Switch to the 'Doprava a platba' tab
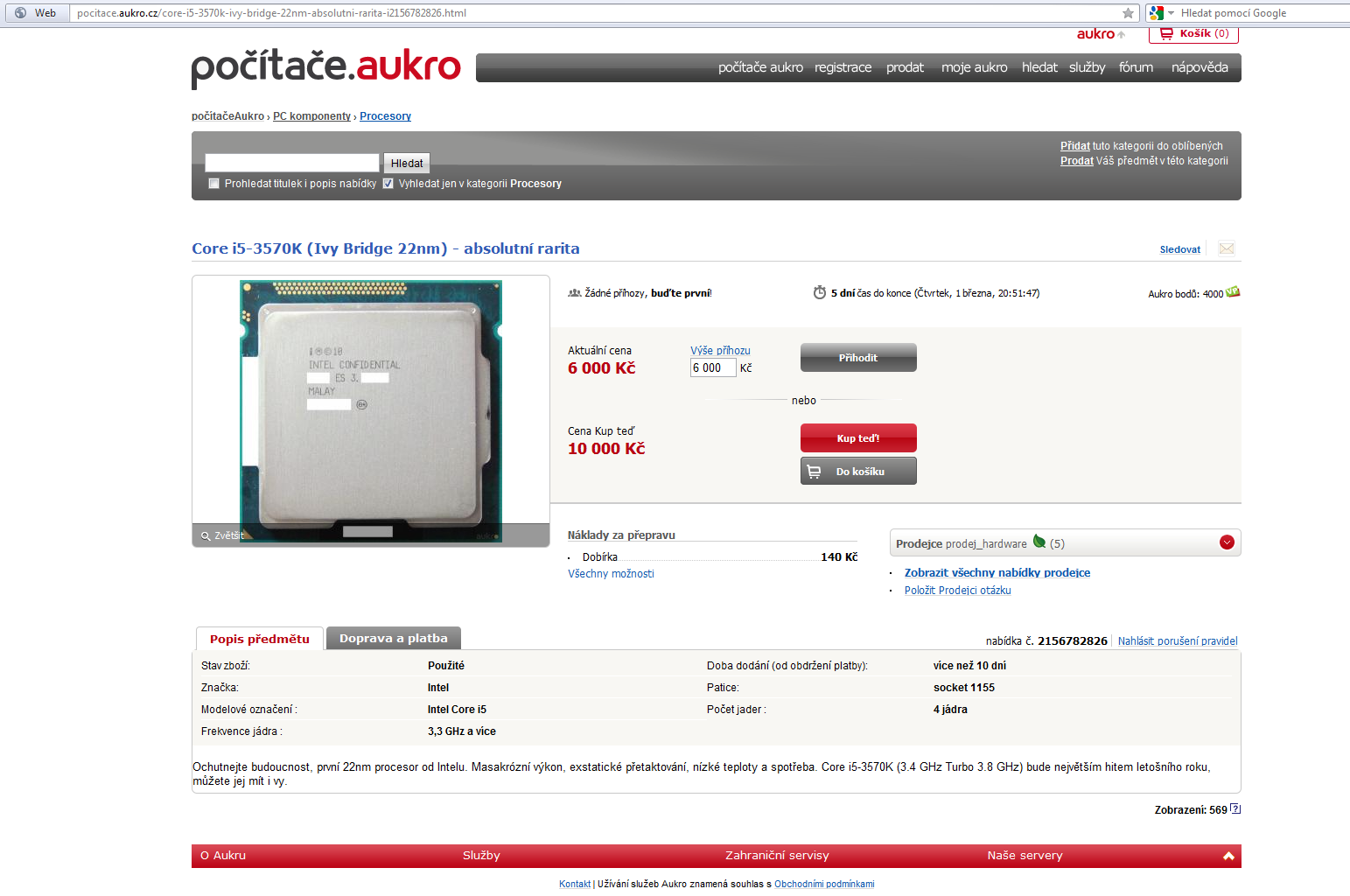1350x896 pixels. point(393,639)
